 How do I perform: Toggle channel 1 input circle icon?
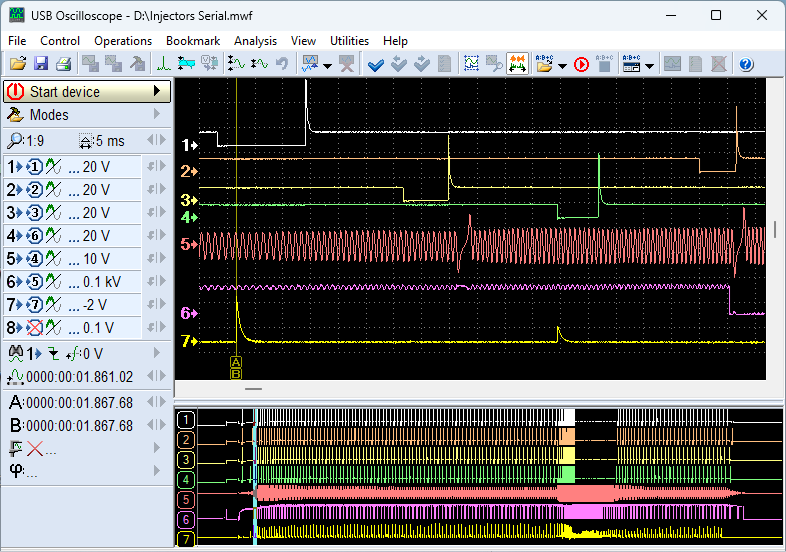pyautogui.click(x=34, y=166)
